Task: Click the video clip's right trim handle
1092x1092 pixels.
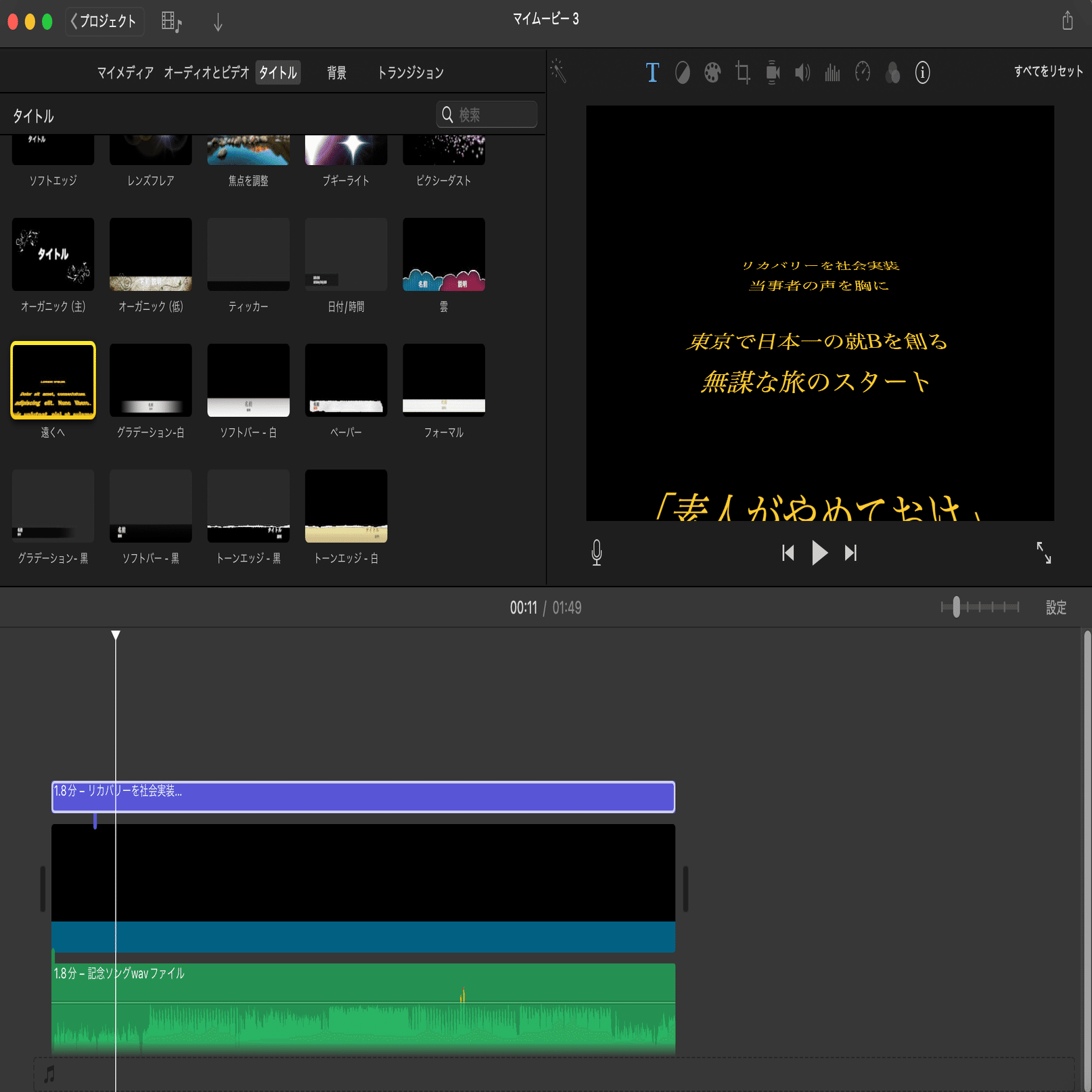Action: [685, 888]
